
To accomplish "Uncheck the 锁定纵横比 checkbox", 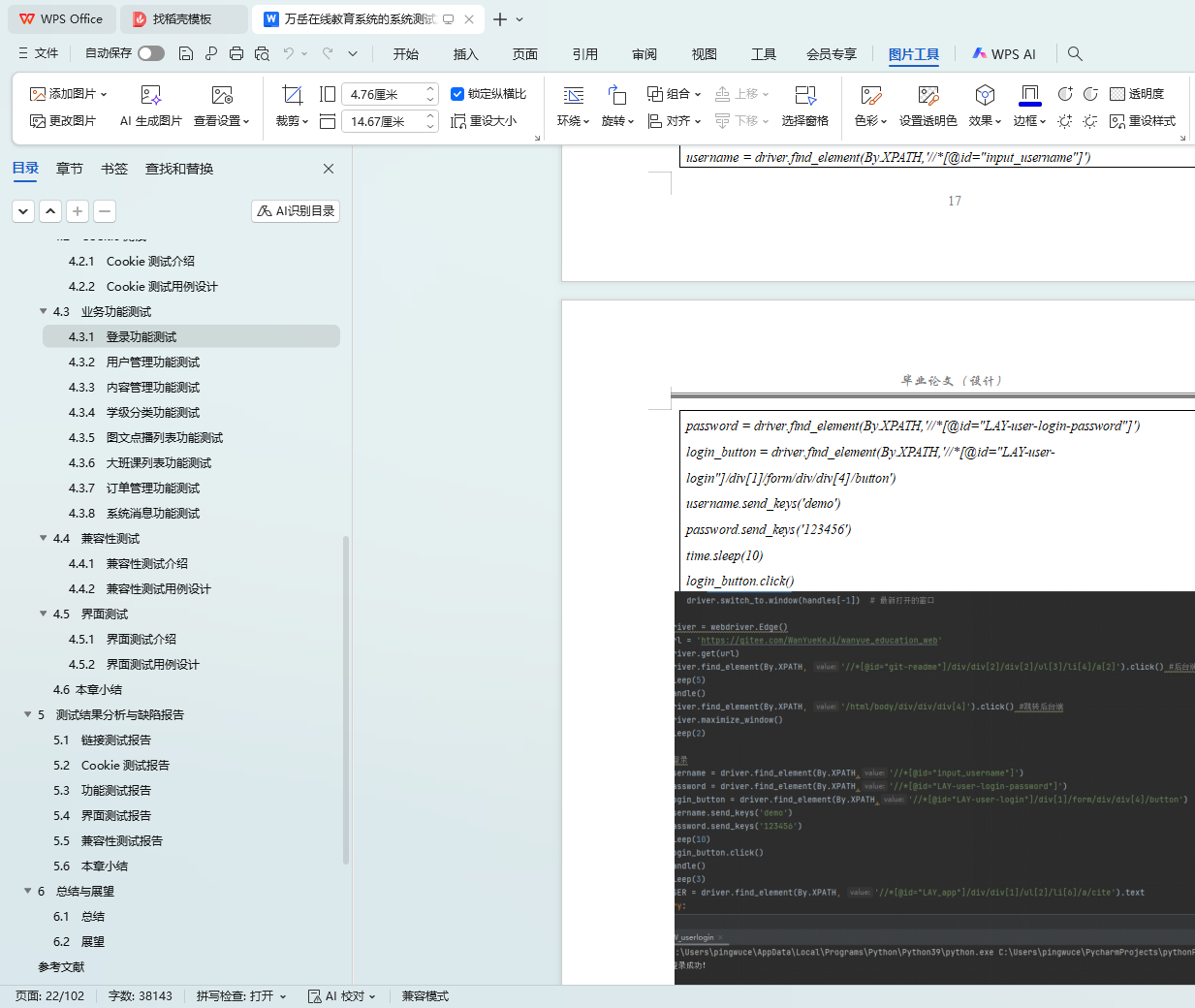I will point(457,94).
